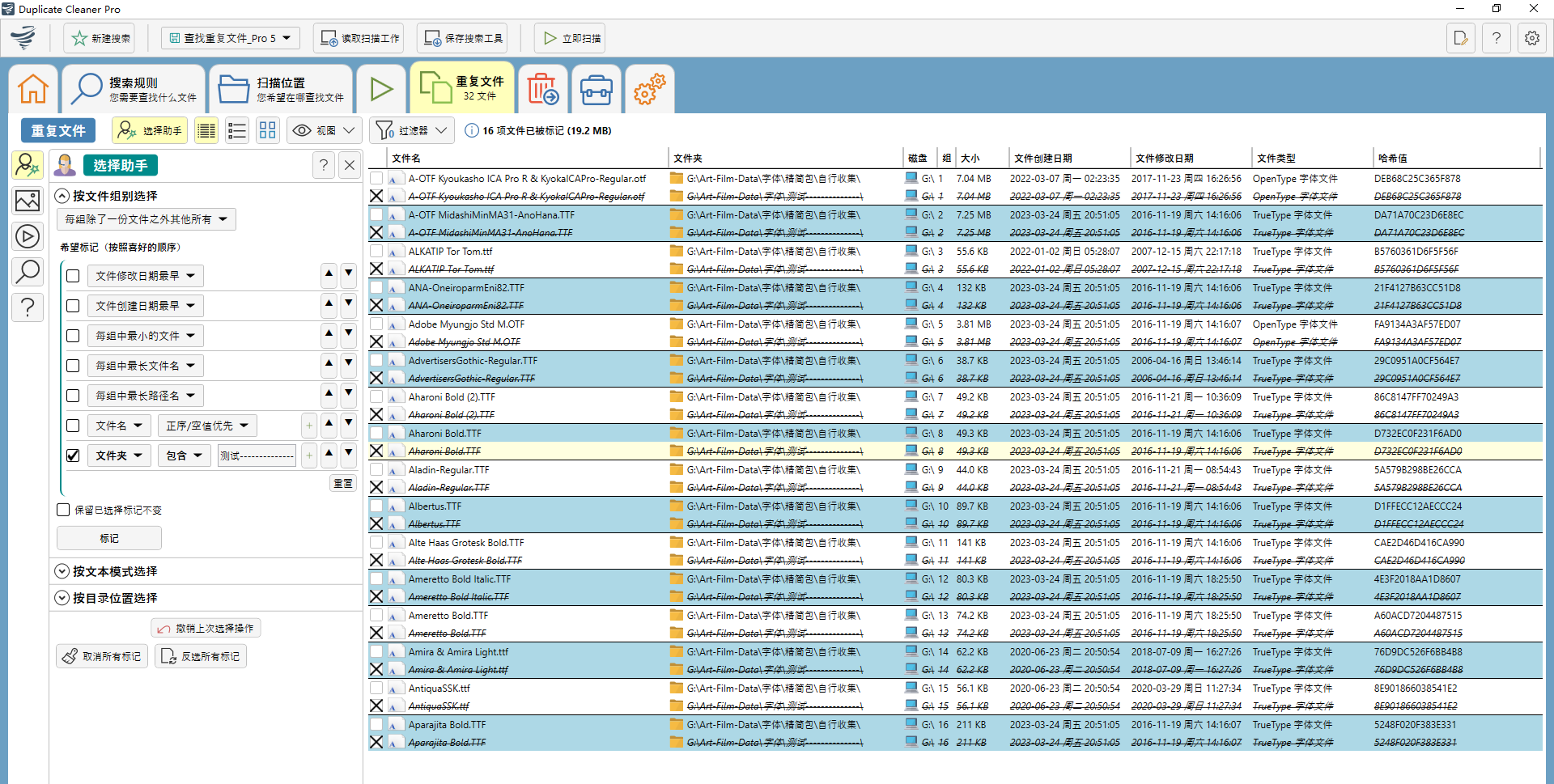
Task: Switch to the 重复文件 32 文件 tab
Action: tap(462, 87)
